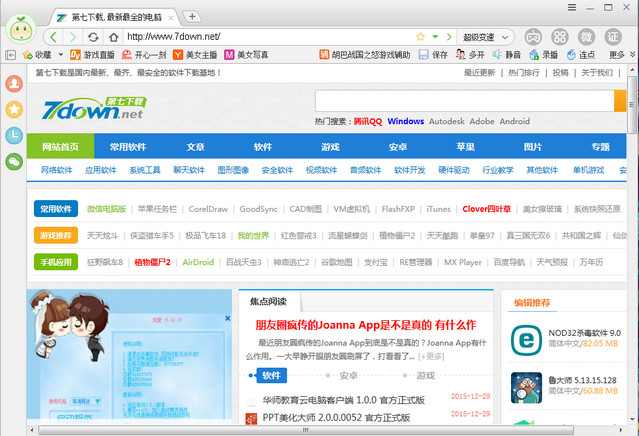
Task: Click the horizontal scrollbar at bottom
Action: (300, 430)
